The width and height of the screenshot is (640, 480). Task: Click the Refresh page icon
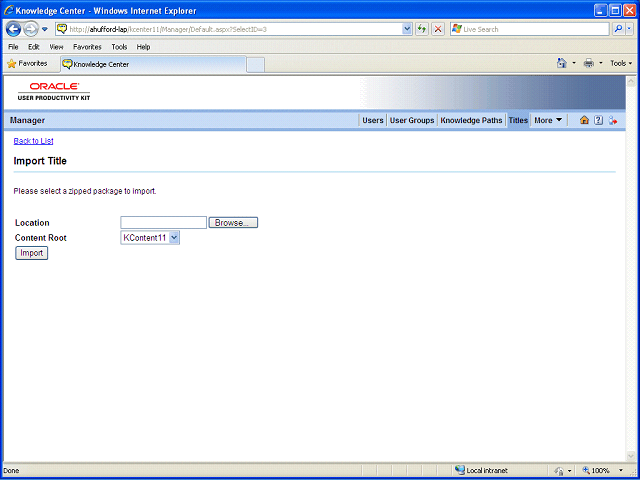[x=422, y=29]
